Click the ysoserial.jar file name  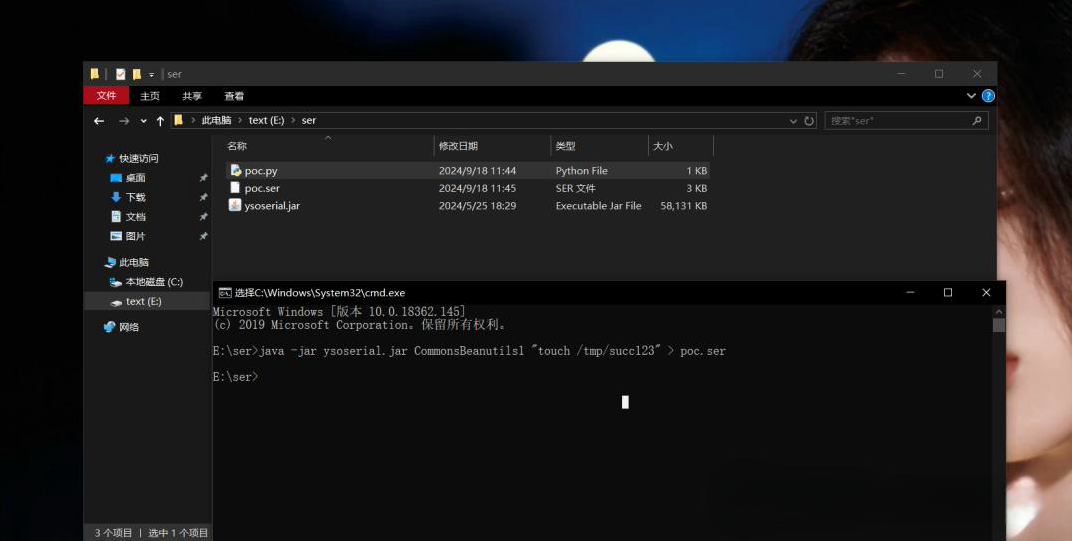coord(272,205)
